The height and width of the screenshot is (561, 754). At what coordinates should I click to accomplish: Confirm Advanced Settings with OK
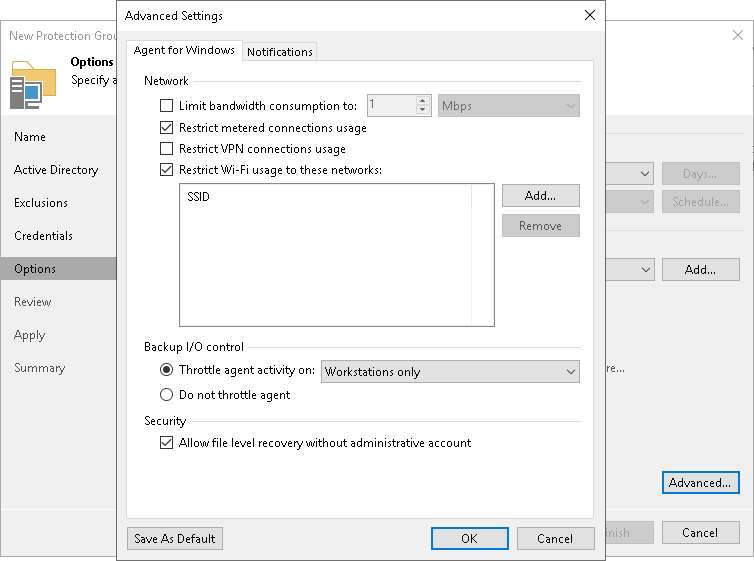[469, 538]
